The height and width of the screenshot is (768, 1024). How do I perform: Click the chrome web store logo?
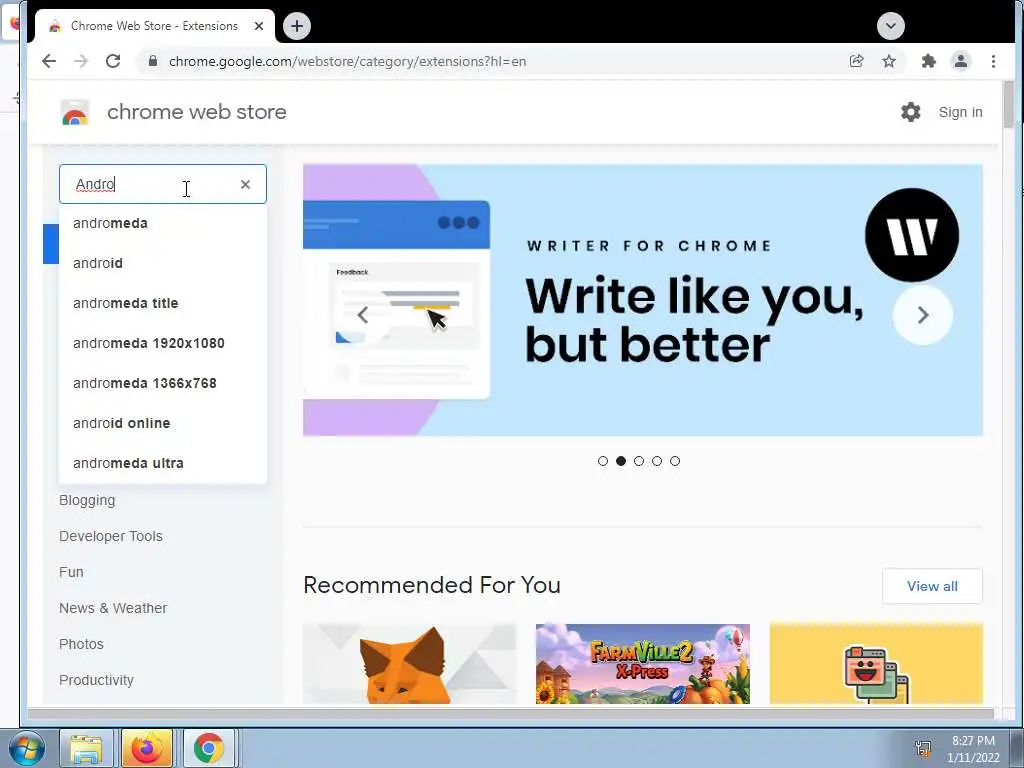pos(75,112)
